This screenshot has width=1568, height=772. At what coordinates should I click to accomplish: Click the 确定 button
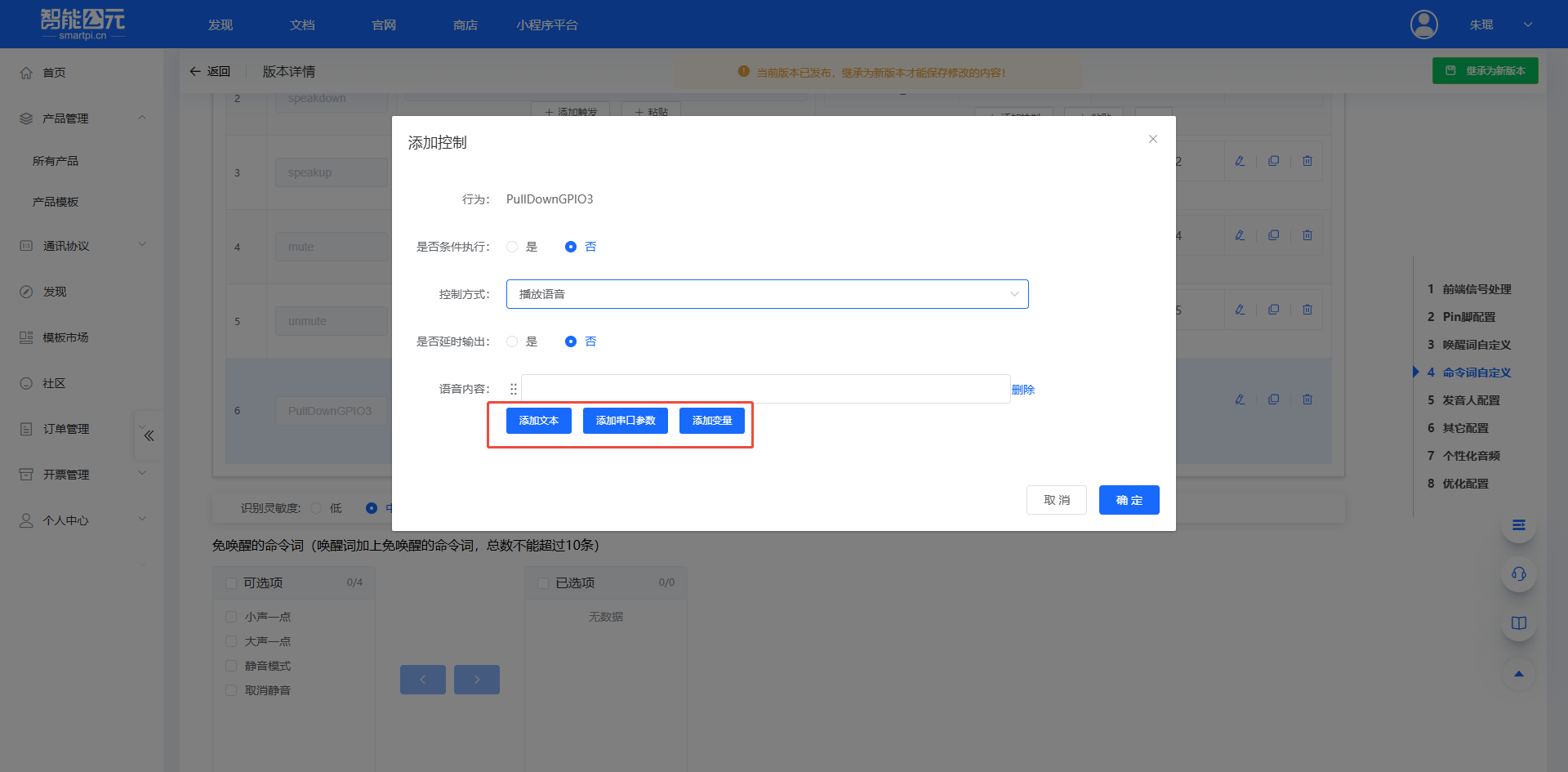click(x=1129, y=500)
